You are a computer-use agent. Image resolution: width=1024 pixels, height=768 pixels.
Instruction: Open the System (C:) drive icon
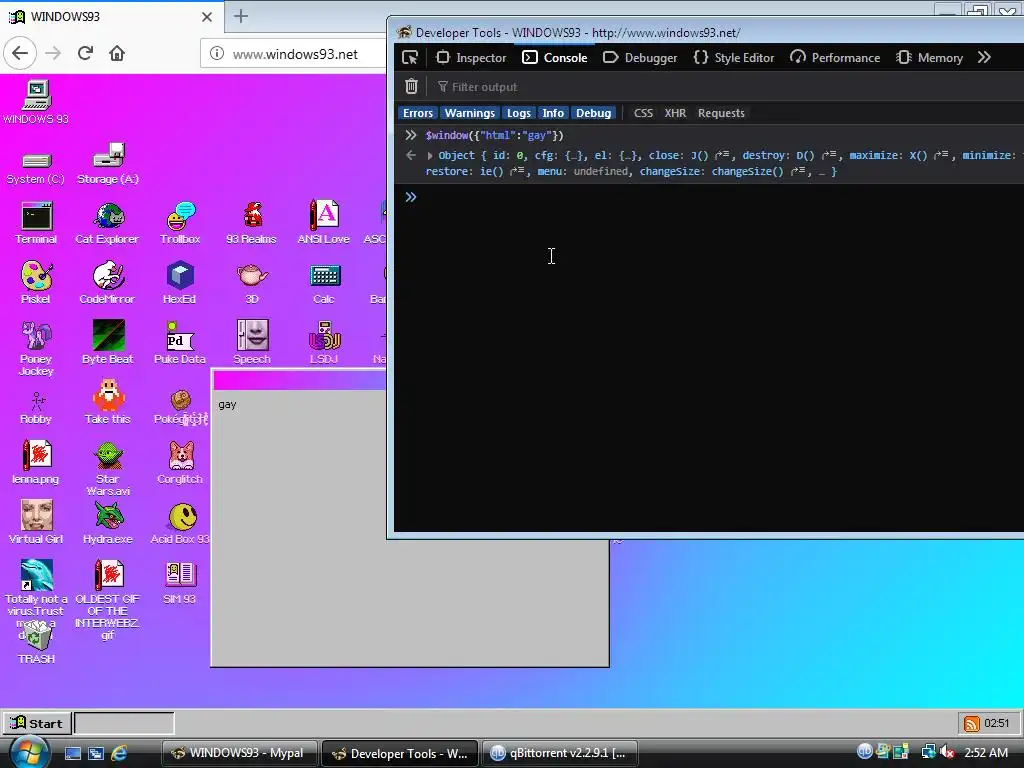click(36, 167)
